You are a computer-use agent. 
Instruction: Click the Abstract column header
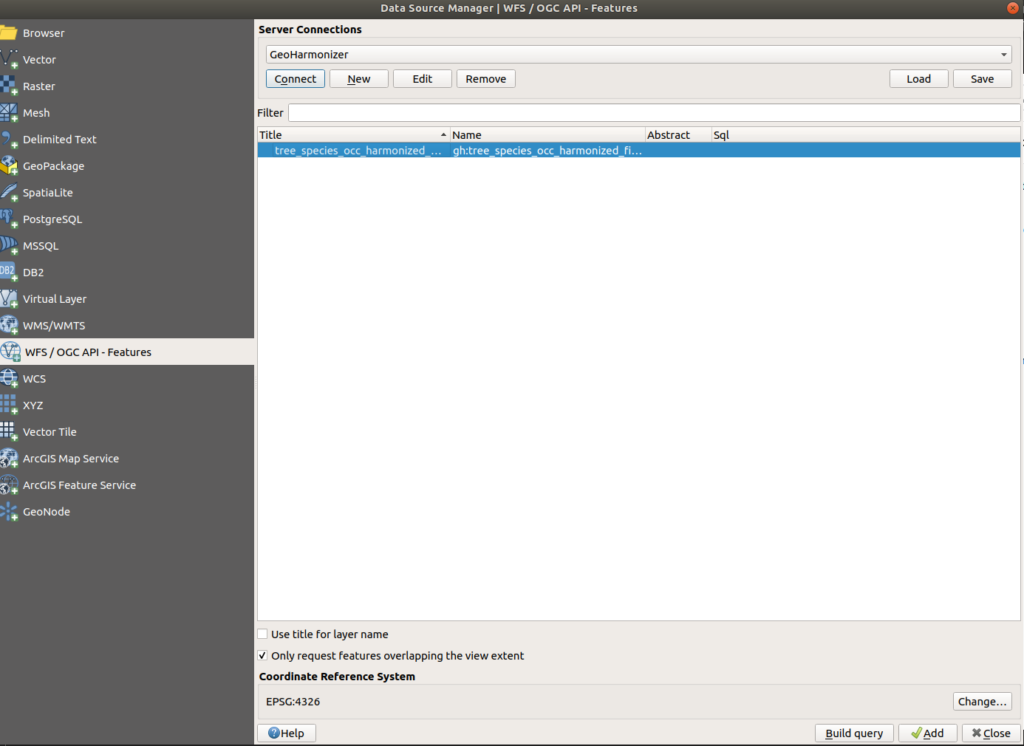[x=678, y=135]
